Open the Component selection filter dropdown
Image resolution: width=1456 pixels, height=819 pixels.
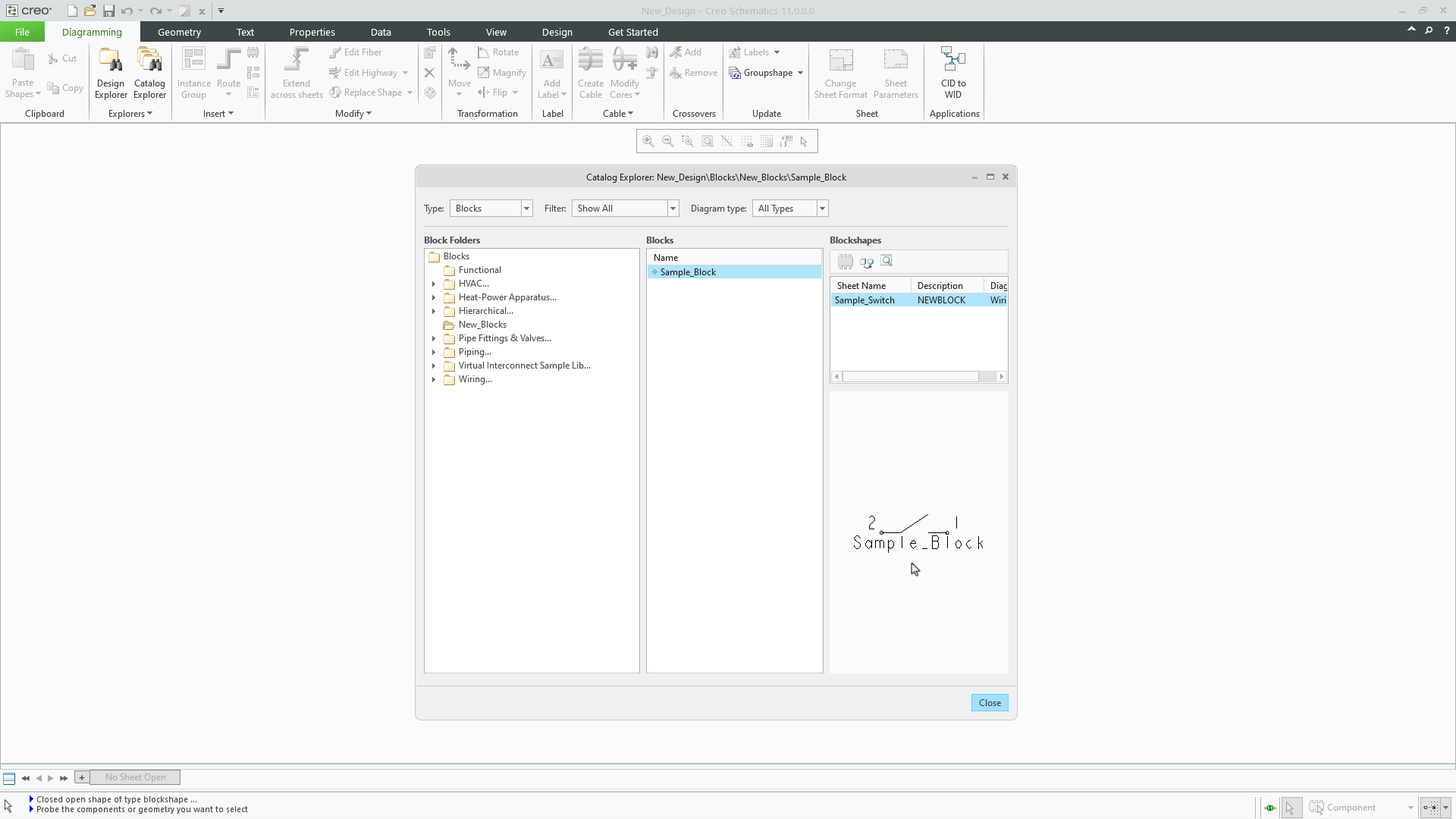pyautogui.click(x=1410, y=808)
